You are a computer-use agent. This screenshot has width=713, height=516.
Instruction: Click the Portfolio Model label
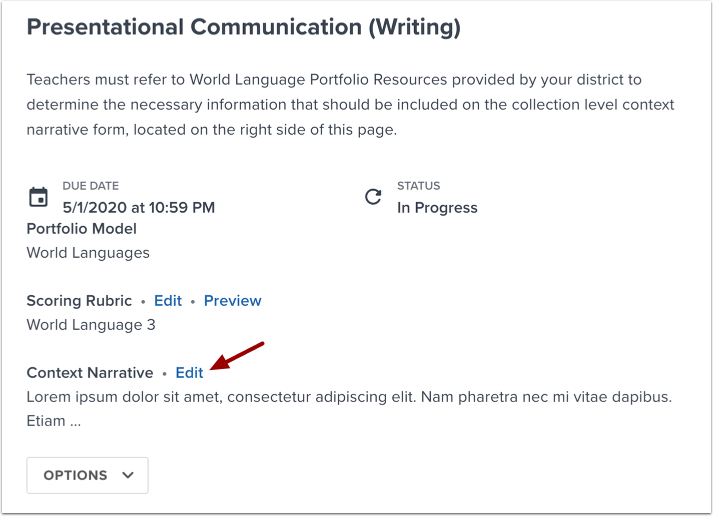tap(81, 229)
